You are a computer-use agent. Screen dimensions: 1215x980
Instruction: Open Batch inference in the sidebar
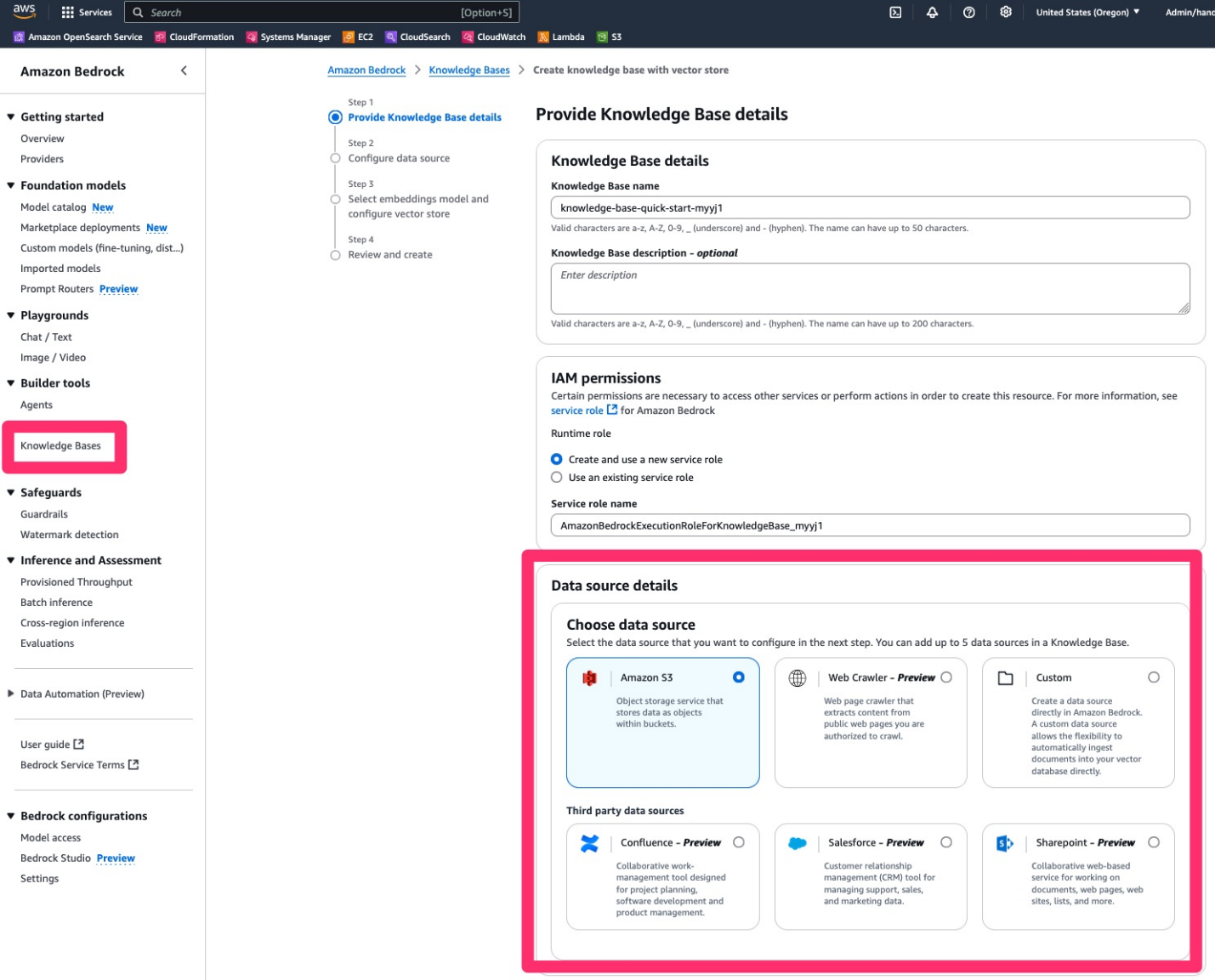tap(56, 603)
